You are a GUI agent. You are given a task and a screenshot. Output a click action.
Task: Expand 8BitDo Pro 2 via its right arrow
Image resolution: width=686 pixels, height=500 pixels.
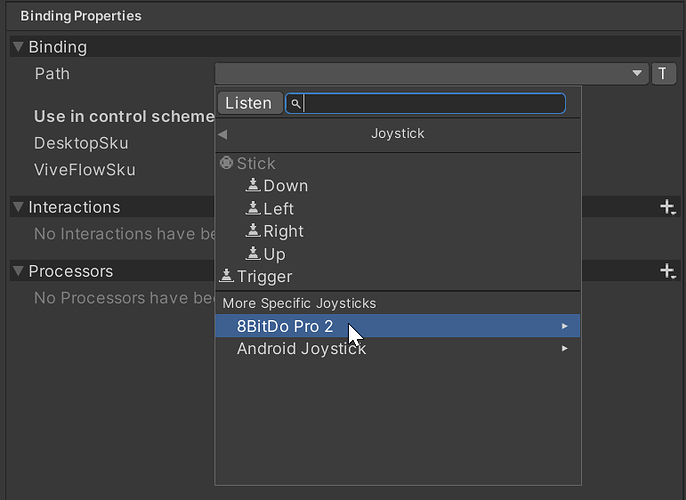coord(565,326)
